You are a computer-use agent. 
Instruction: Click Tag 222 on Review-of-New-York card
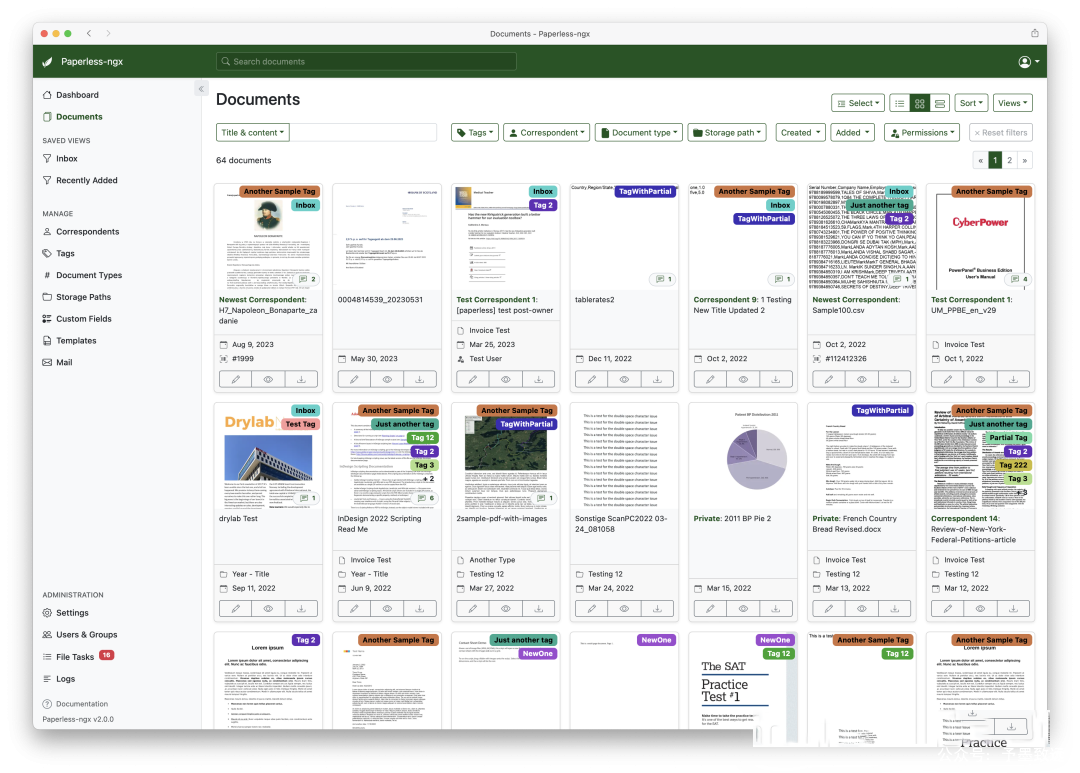[x=1013, y=466]
